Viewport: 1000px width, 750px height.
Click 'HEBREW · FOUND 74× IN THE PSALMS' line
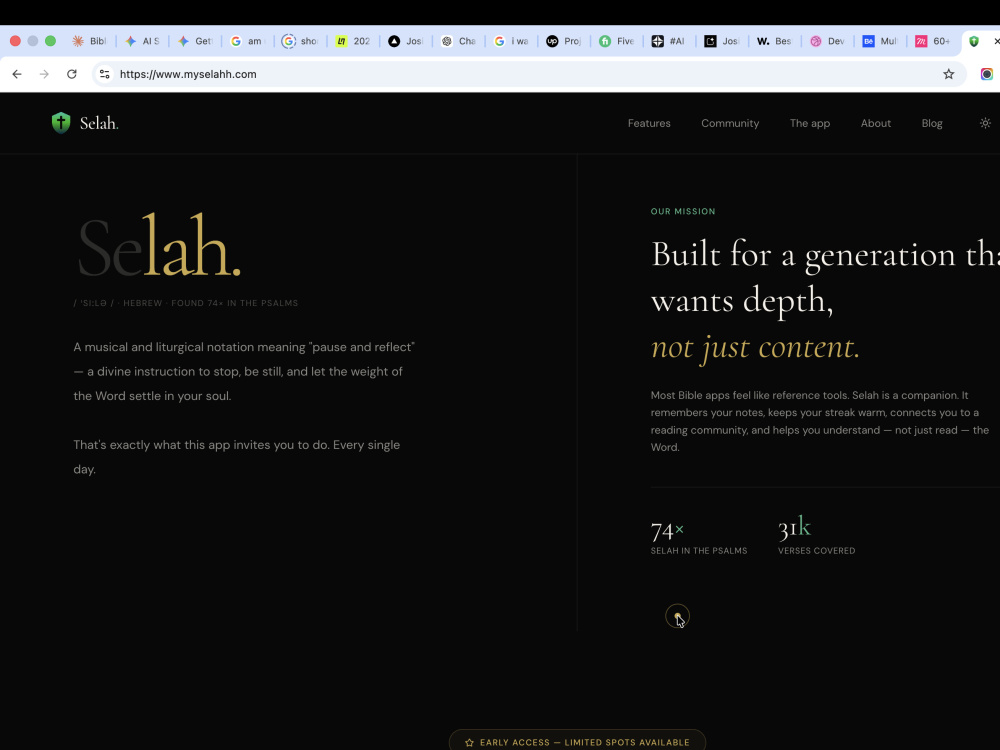tap(210, 303)
